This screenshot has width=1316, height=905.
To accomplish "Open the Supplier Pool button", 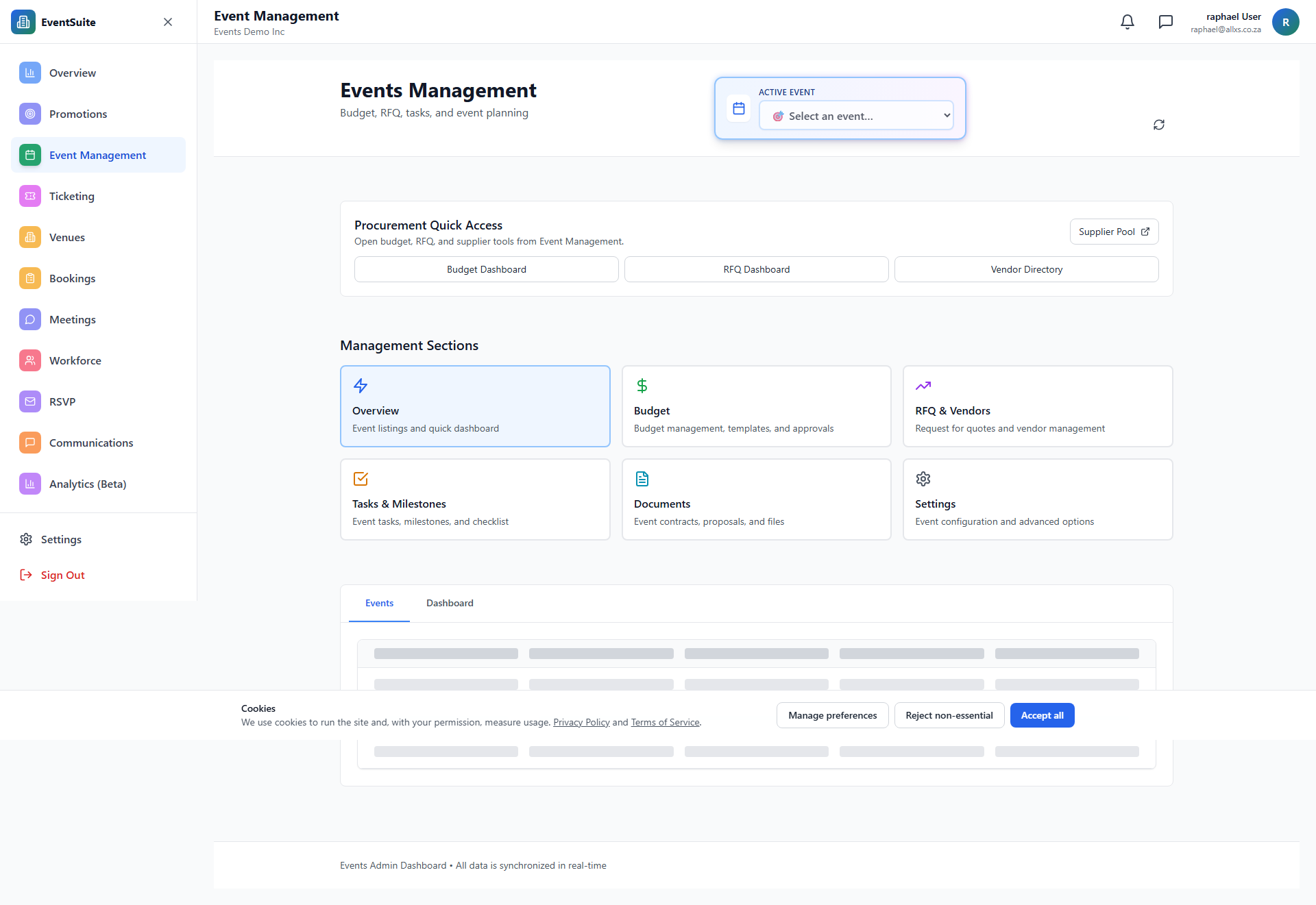I will pos(1113,232).
